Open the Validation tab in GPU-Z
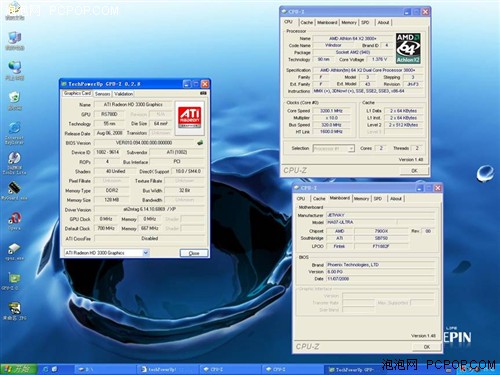Screen dimensions: 500x375 123,94
